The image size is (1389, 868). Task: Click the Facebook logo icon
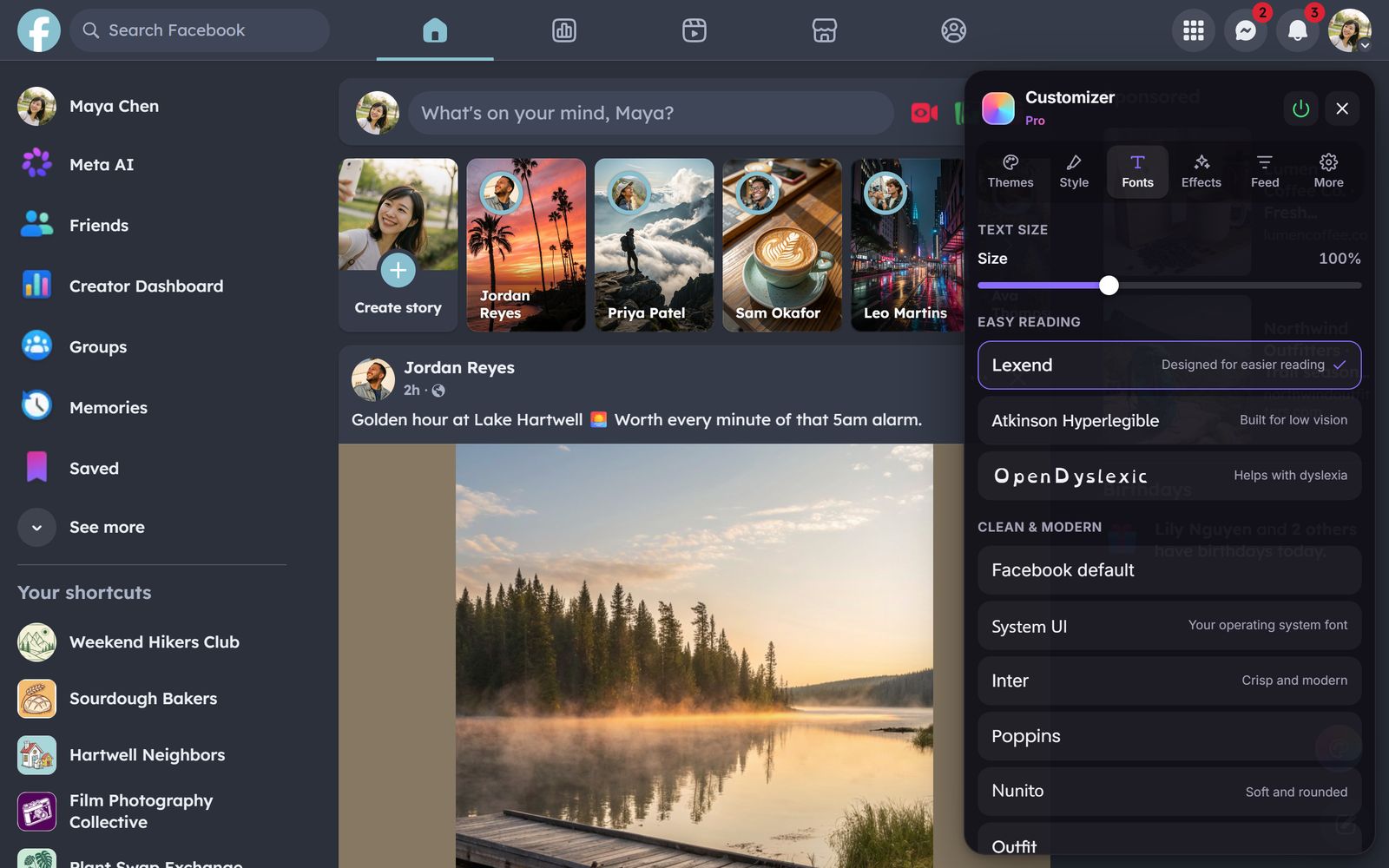click(39, 30)
